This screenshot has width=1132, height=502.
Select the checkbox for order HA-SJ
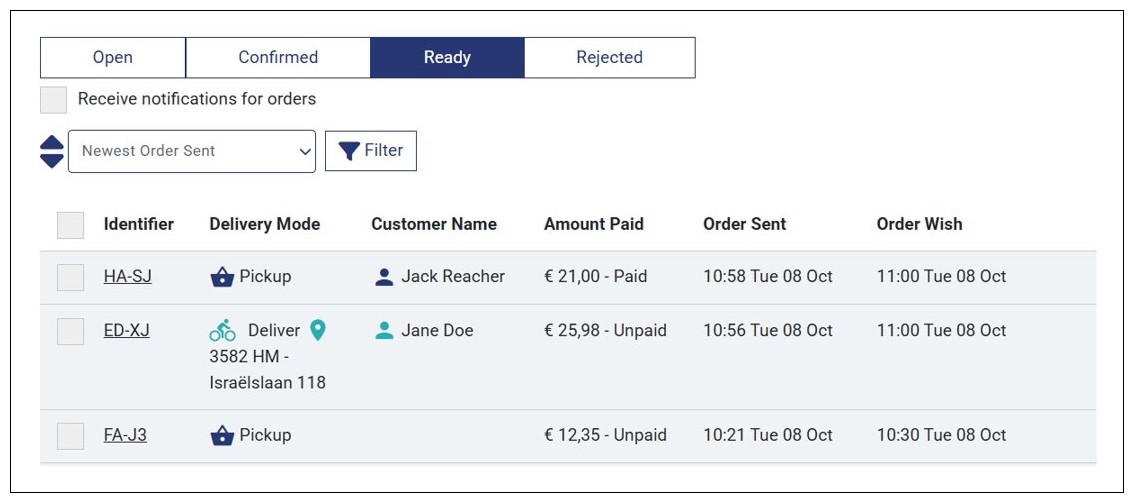(x=71, y=277)
